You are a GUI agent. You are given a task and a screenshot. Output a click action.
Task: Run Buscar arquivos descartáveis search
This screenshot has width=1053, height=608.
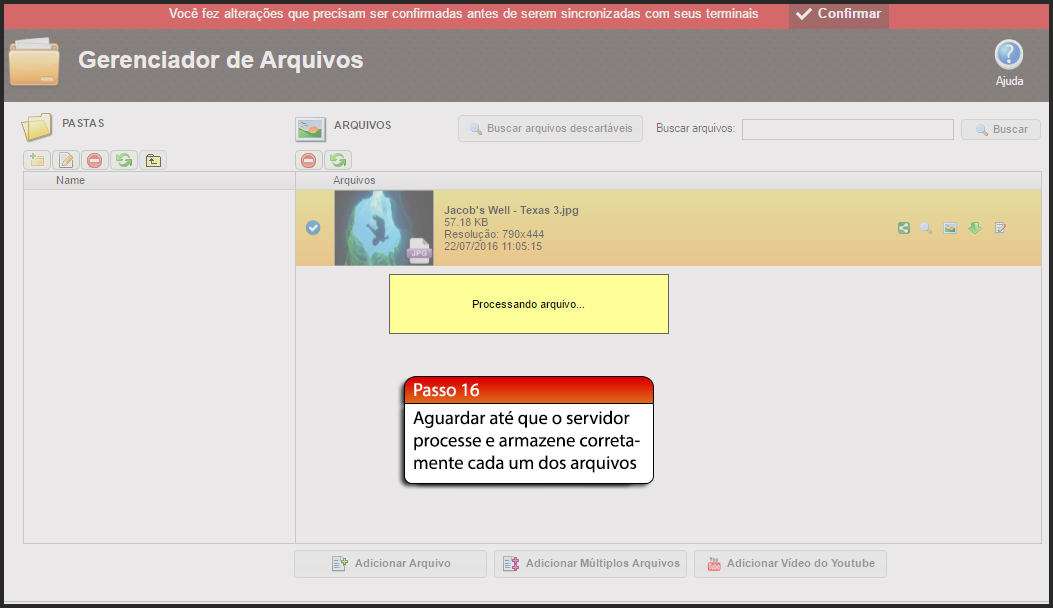click(x=550, y=128)
